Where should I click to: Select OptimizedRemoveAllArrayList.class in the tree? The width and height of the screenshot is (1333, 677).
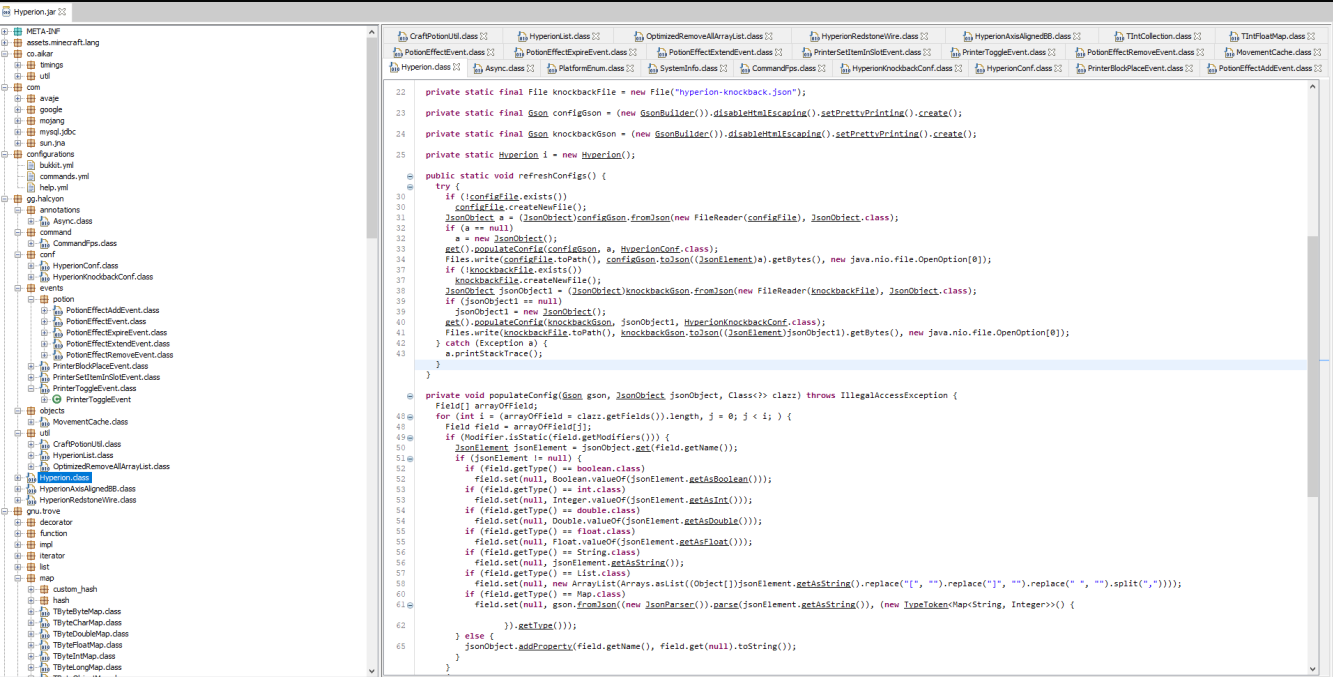[x=111, y=466]
